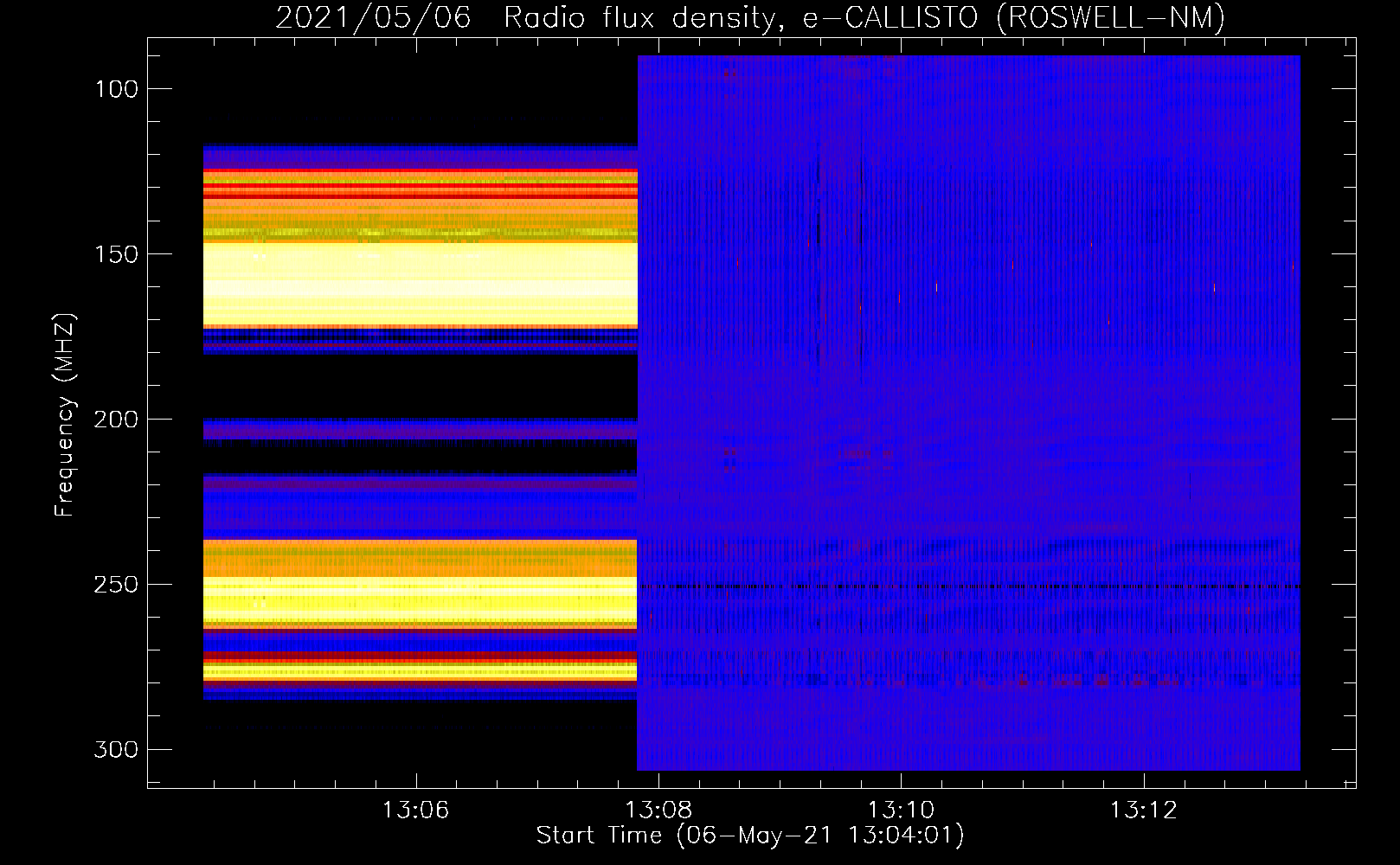Click the 13:12 time tick label
The height and width of the screenshot is (865, 1400).
click(1143, 811)
